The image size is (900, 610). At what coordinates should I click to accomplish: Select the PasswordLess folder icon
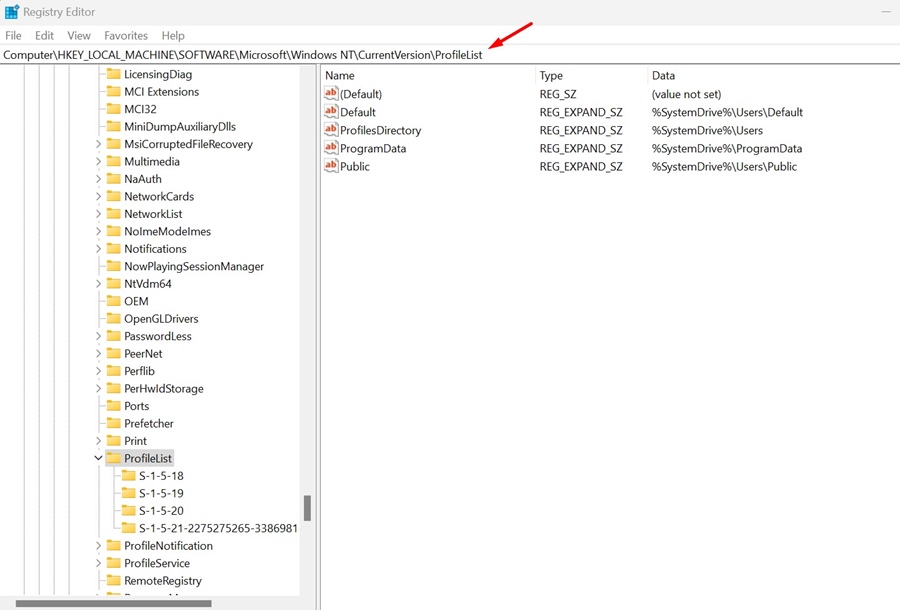(114, 336)
